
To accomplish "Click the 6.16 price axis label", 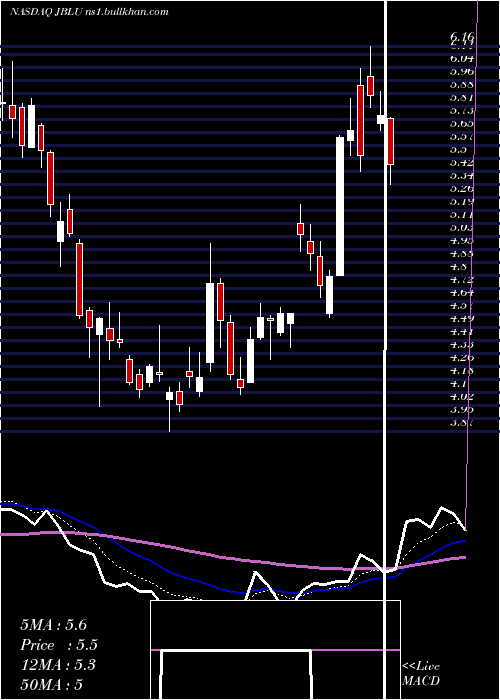I will click(x=462, y=37).
